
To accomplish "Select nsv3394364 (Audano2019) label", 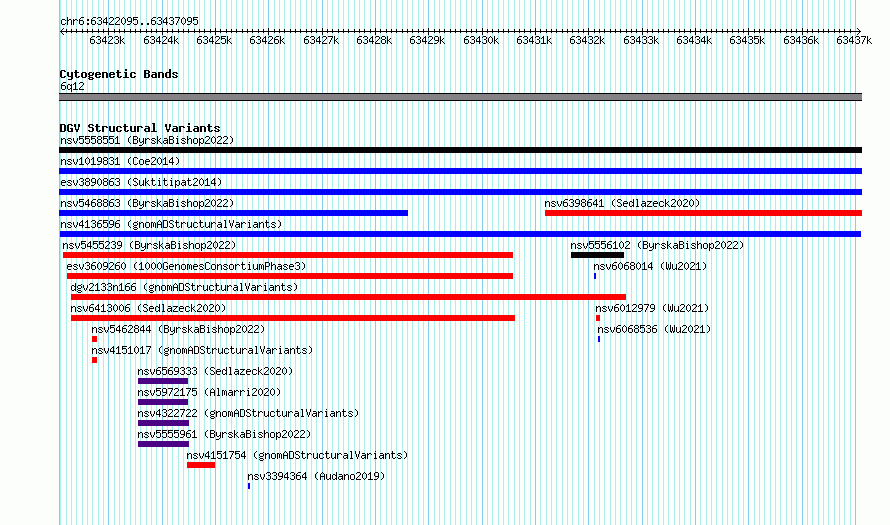I will tap(316, 476).
